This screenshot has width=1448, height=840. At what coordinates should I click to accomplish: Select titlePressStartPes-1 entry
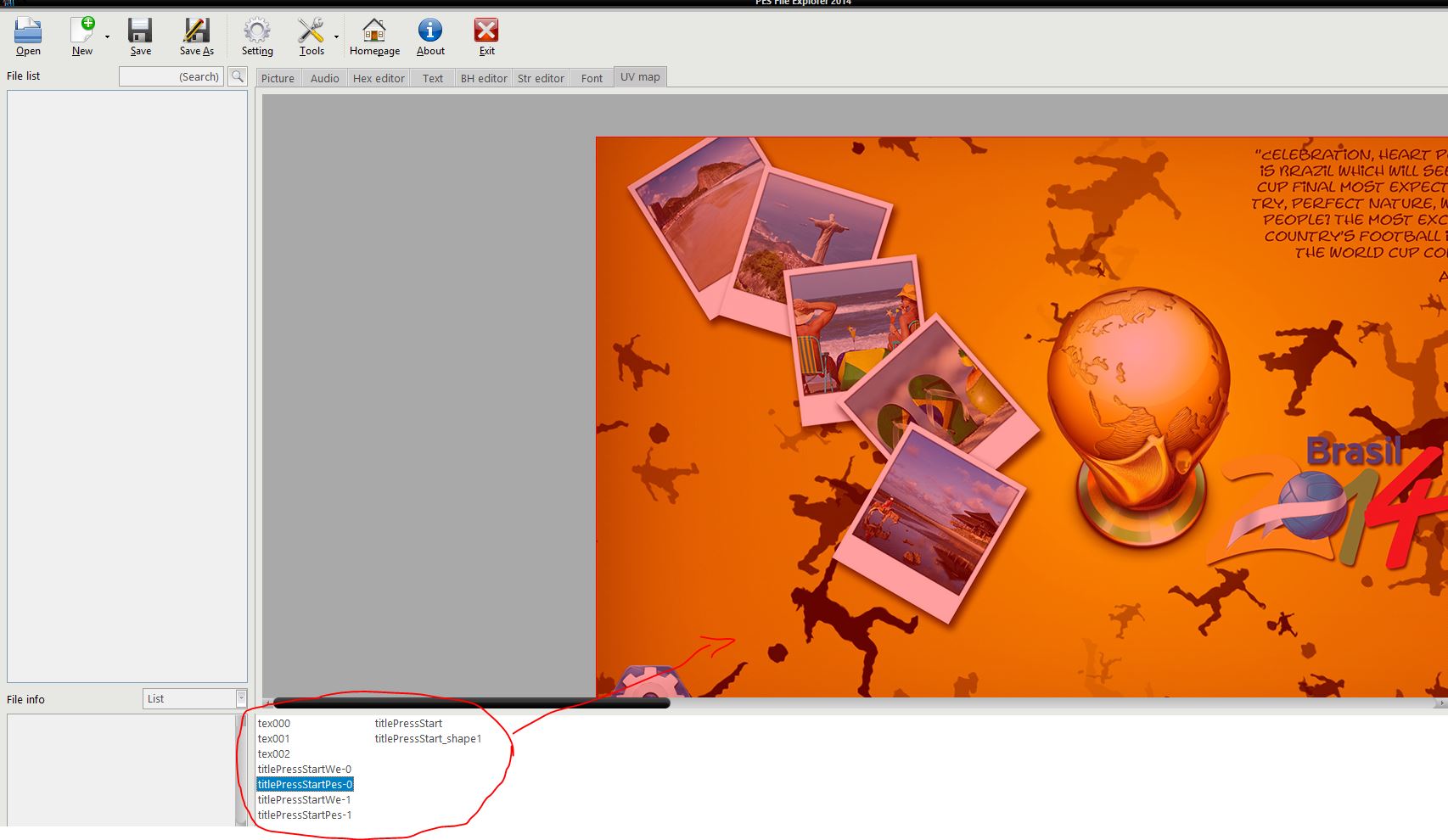305,815
